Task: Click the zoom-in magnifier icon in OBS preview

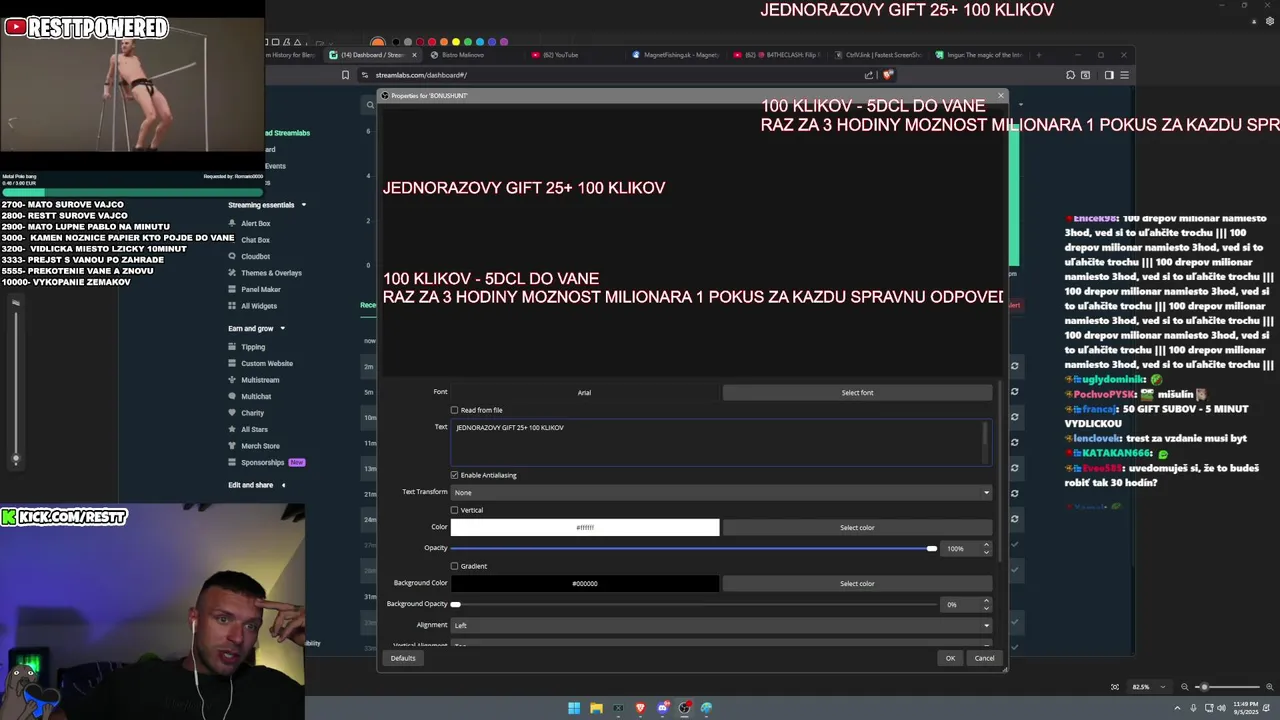Action: 1269,687
